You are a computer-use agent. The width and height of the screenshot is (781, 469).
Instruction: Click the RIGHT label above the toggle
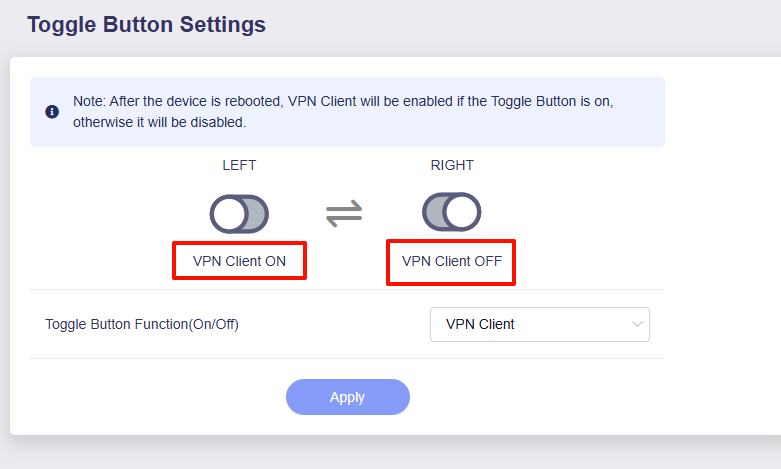coord(452,165)
